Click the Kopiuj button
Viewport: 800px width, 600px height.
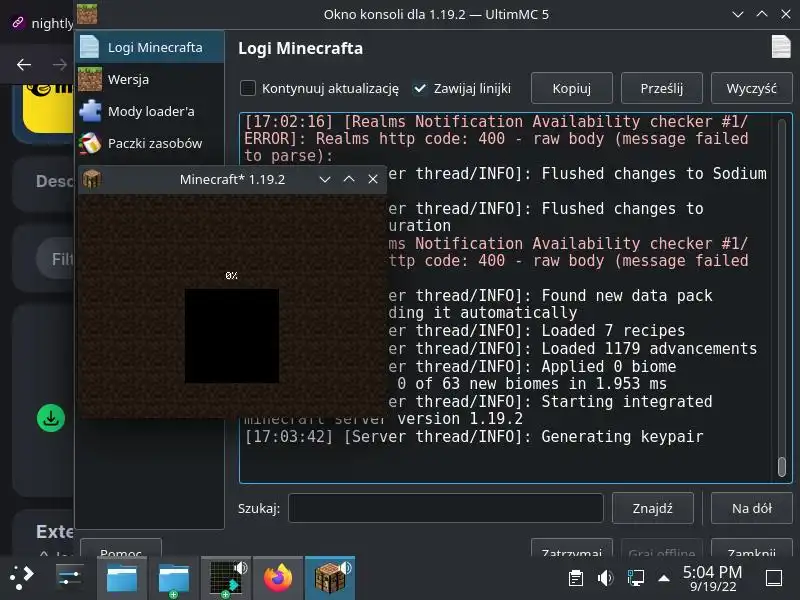pyautogui.click(x=571, y=88)
